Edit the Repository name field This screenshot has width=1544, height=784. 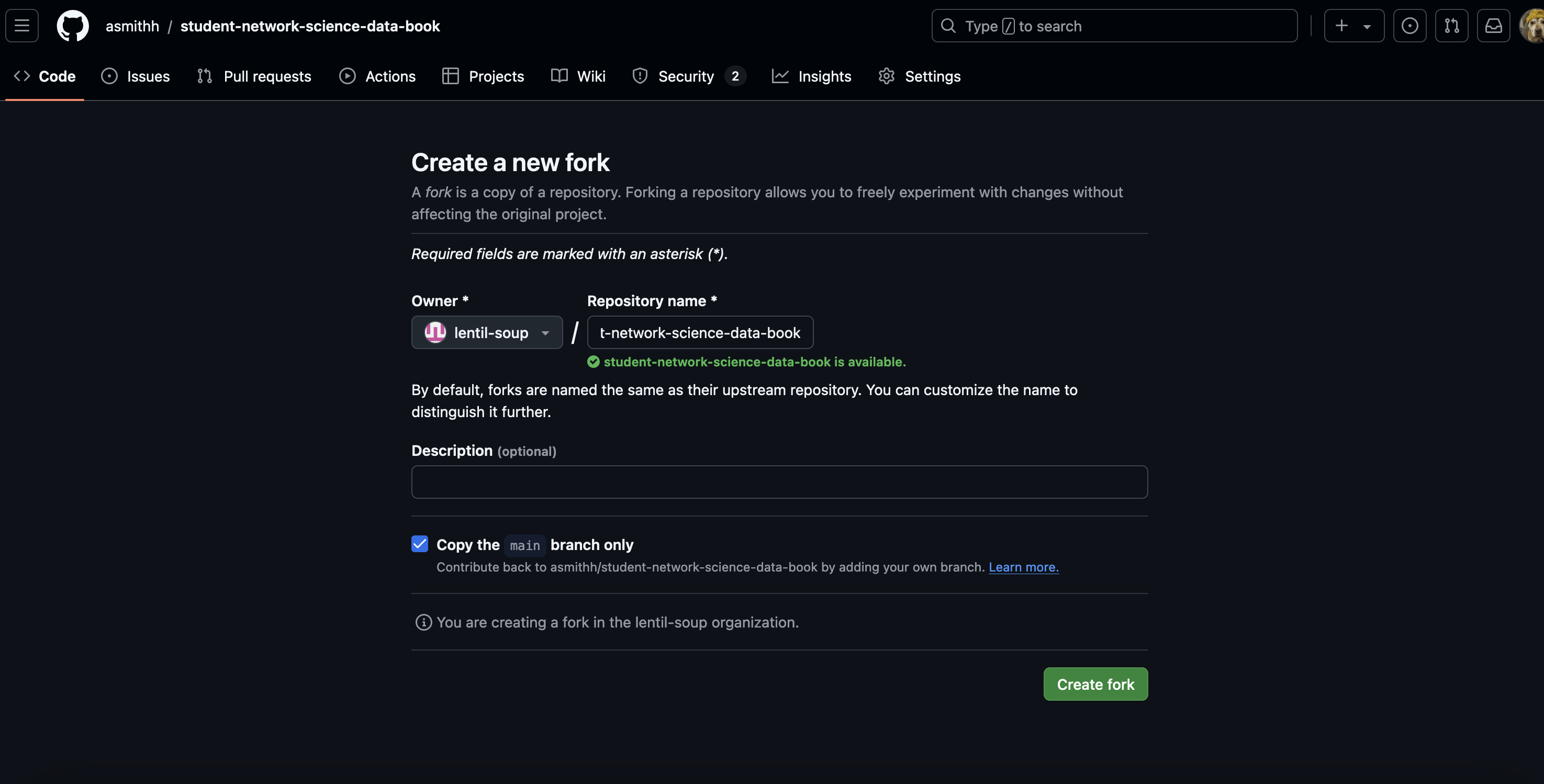700,332
